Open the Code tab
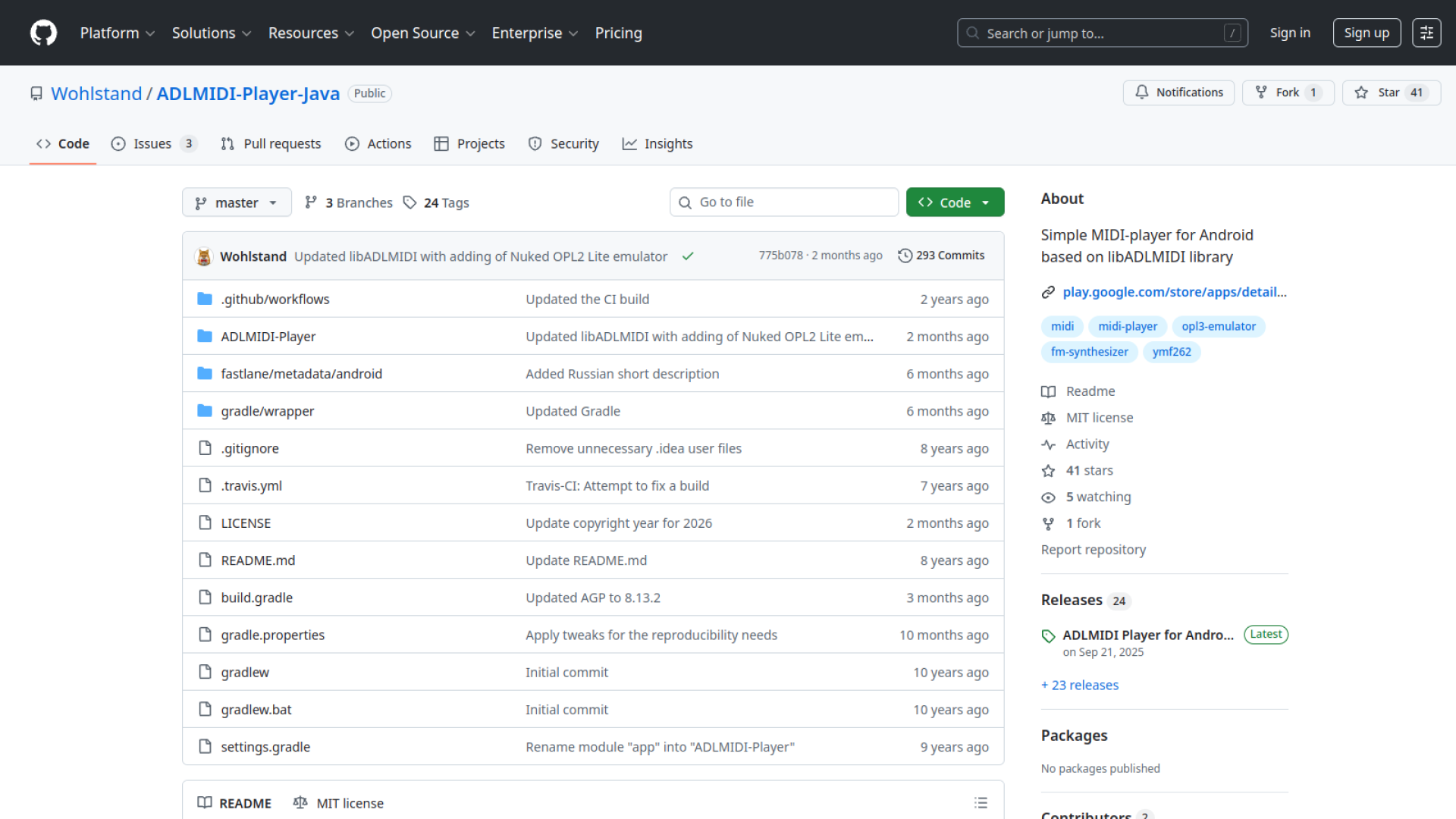Screen dimensions: 1456x819 pos(63,143)
